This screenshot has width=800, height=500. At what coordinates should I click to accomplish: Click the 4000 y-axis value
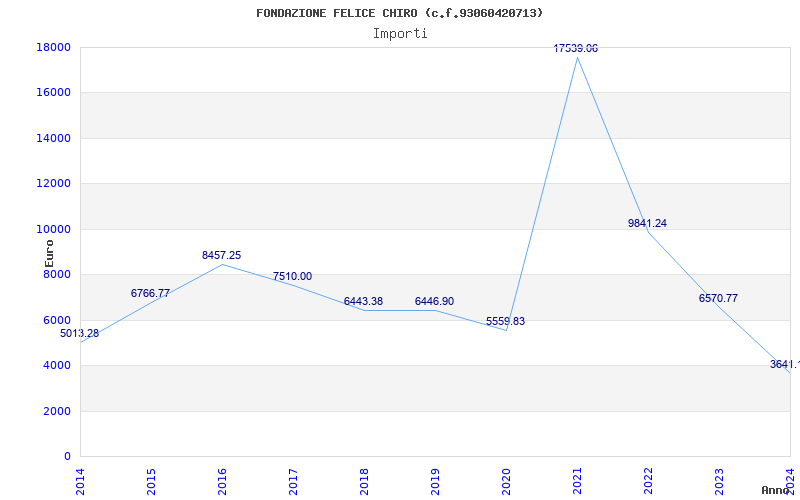(57, 366)
